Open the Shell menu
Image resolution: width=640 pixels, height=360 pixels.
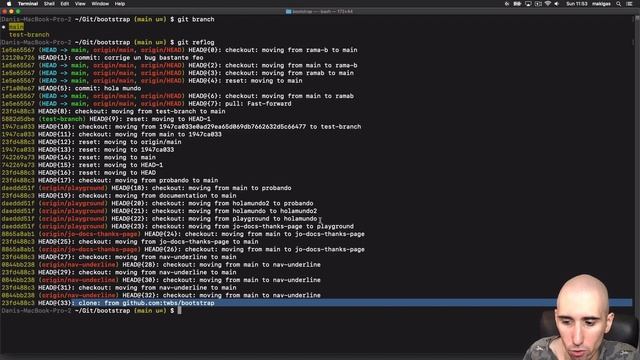coord(49,4)
